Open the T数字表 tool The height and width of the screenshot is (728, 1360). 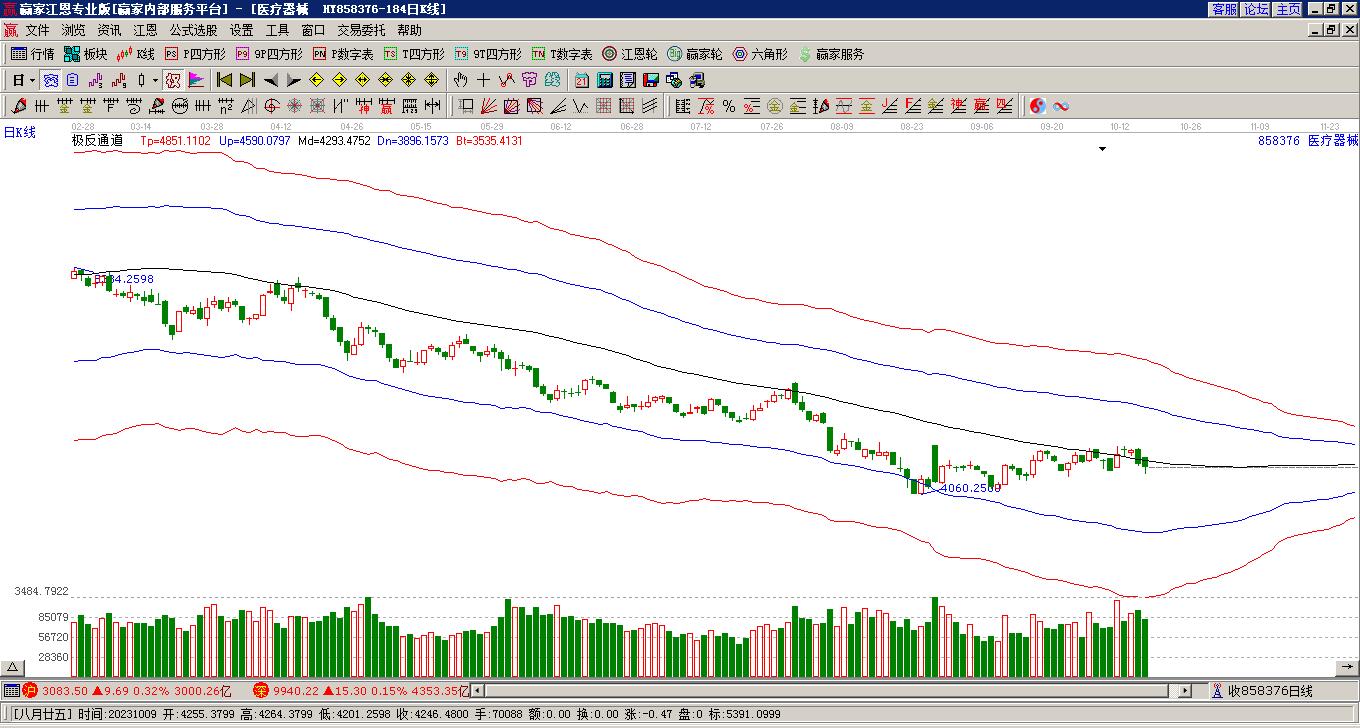[x=562, y=54]
